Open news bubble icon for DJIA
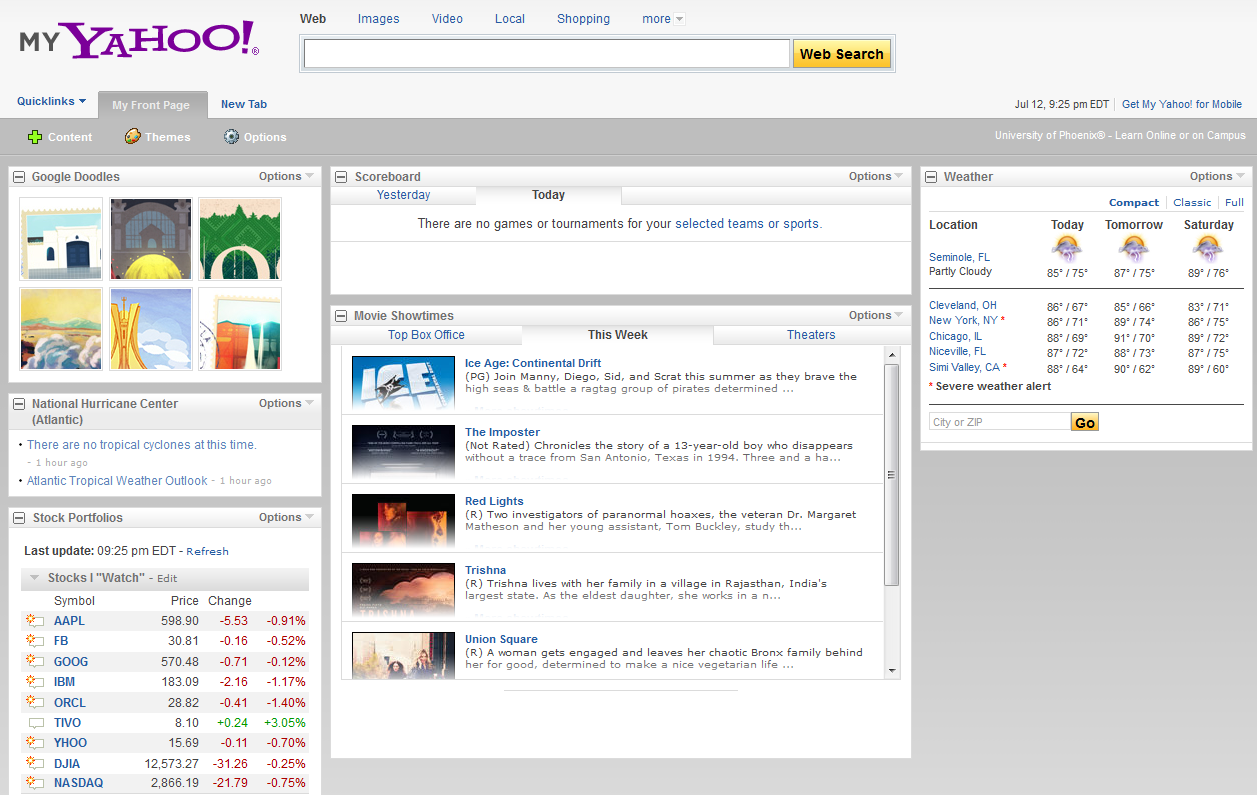 (x=36, y=763)
